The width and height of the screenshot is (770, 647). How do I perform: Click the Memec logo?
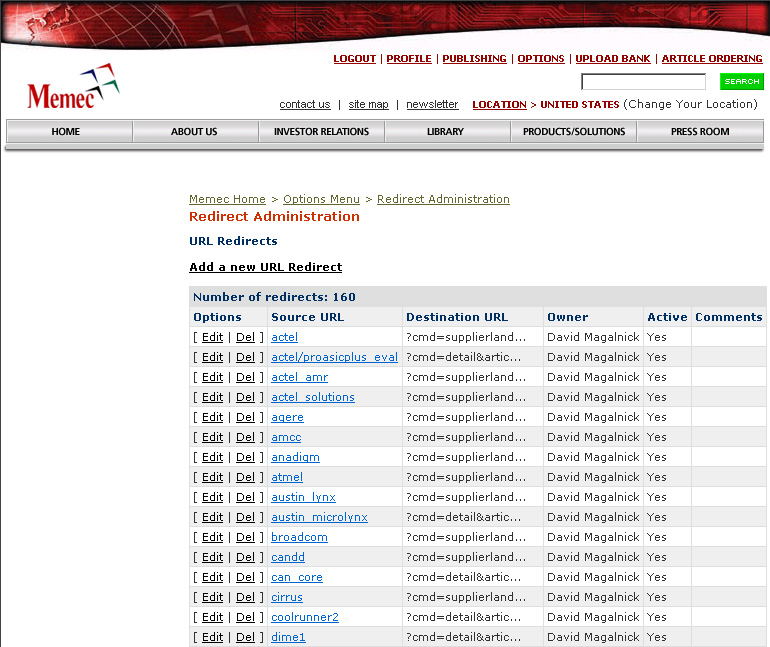coord(73,87)
